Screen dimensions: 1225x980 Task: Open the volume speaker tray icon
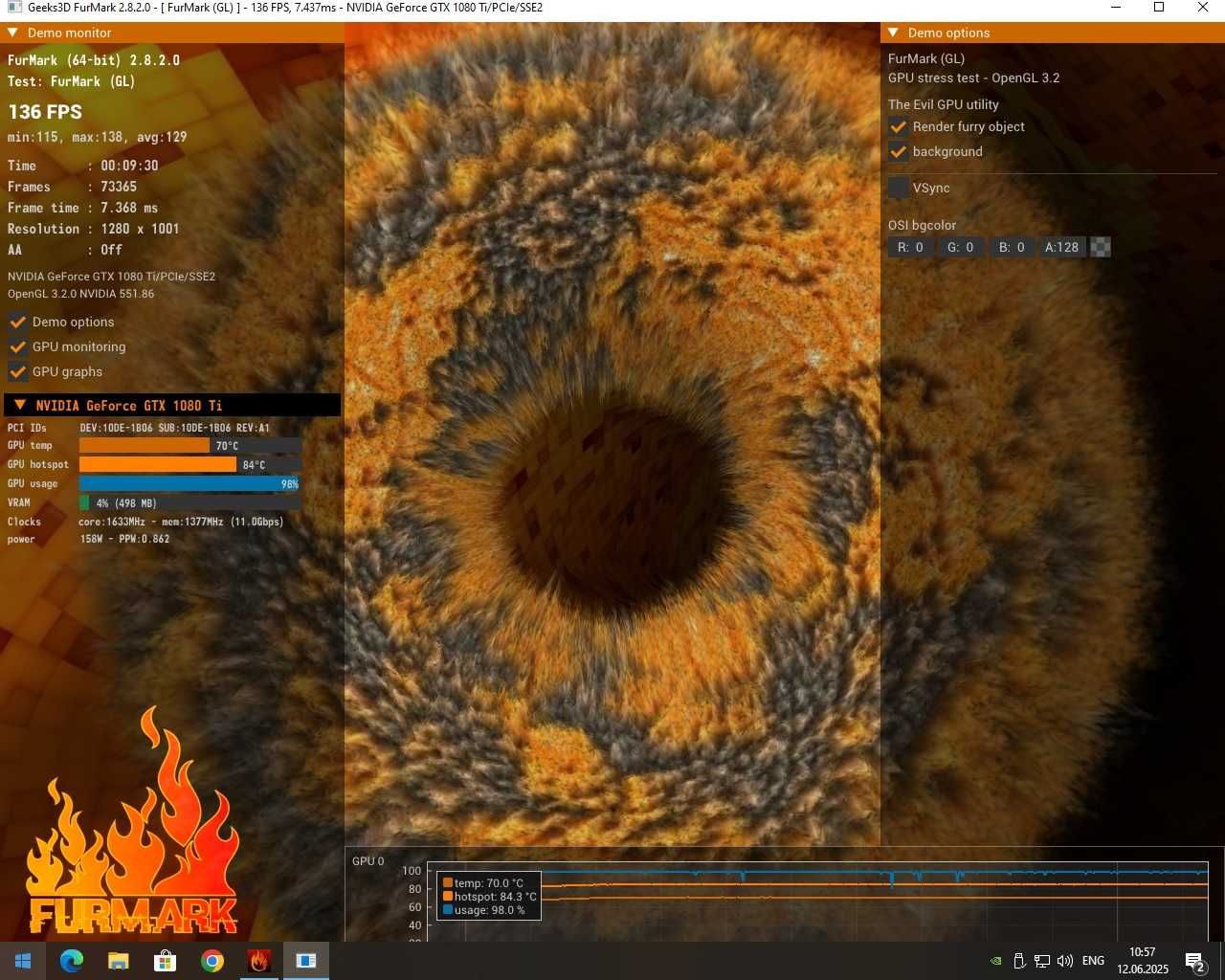tap(1065, 961)
